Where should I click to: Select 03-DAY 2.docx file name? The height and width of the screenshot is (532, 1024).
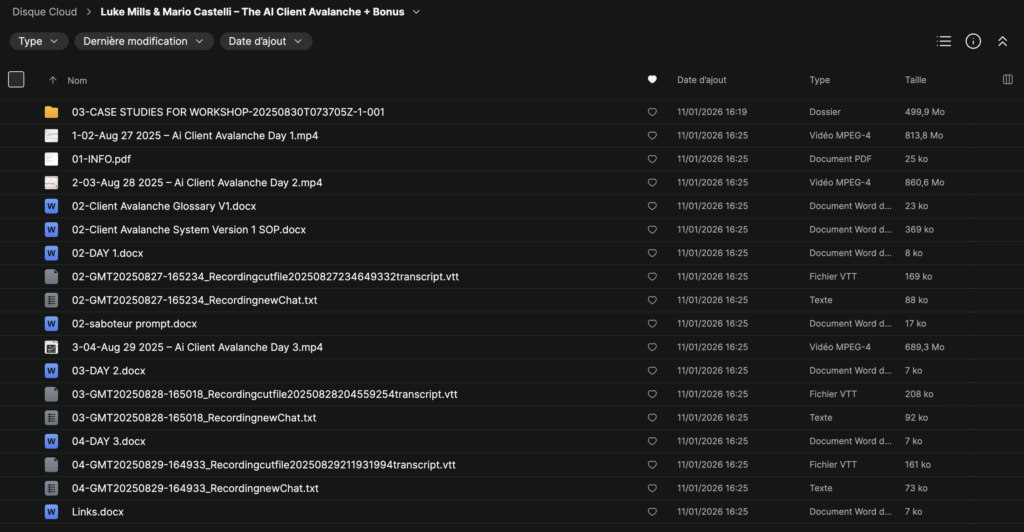click(108, 371)
